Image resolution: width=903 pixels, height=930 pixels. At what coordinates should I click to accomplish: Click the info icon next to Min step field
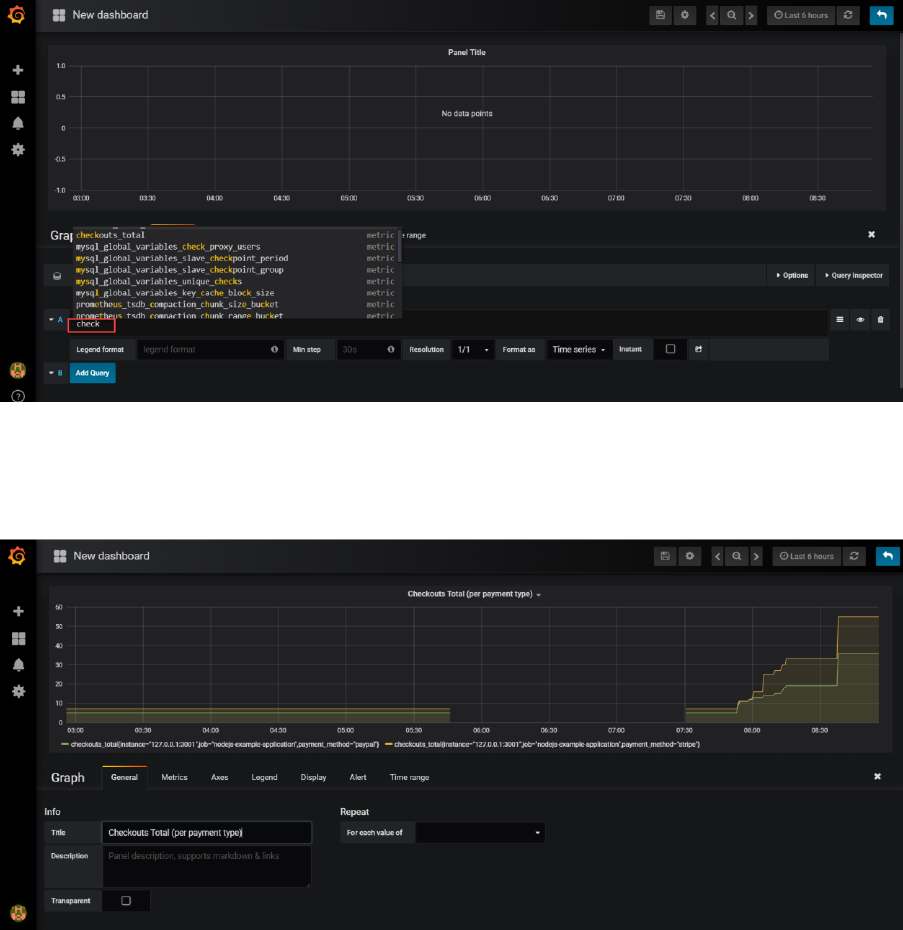[x=390, y=349]
